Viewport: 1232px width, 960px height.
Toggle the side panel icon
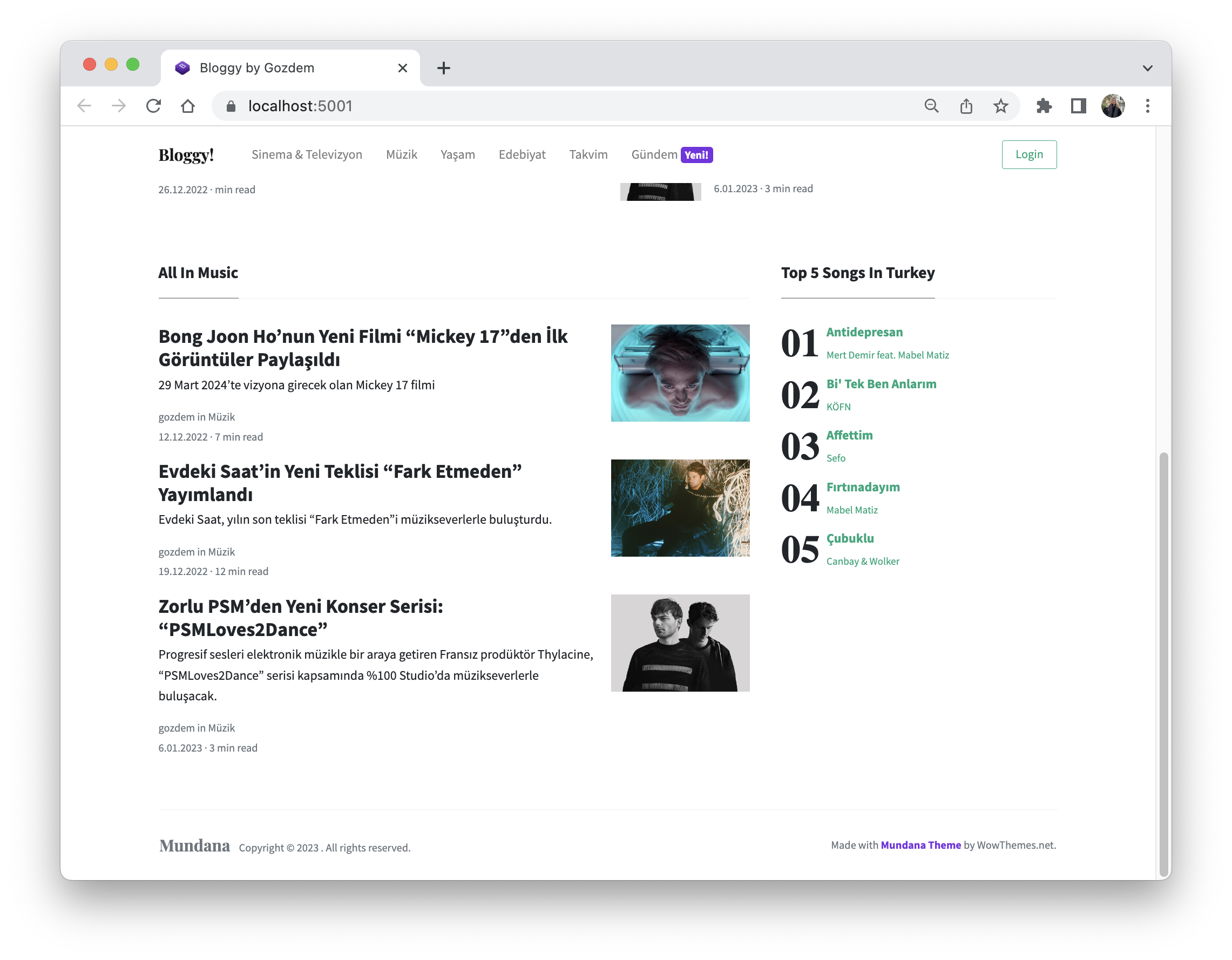(x=1078, y=106)
